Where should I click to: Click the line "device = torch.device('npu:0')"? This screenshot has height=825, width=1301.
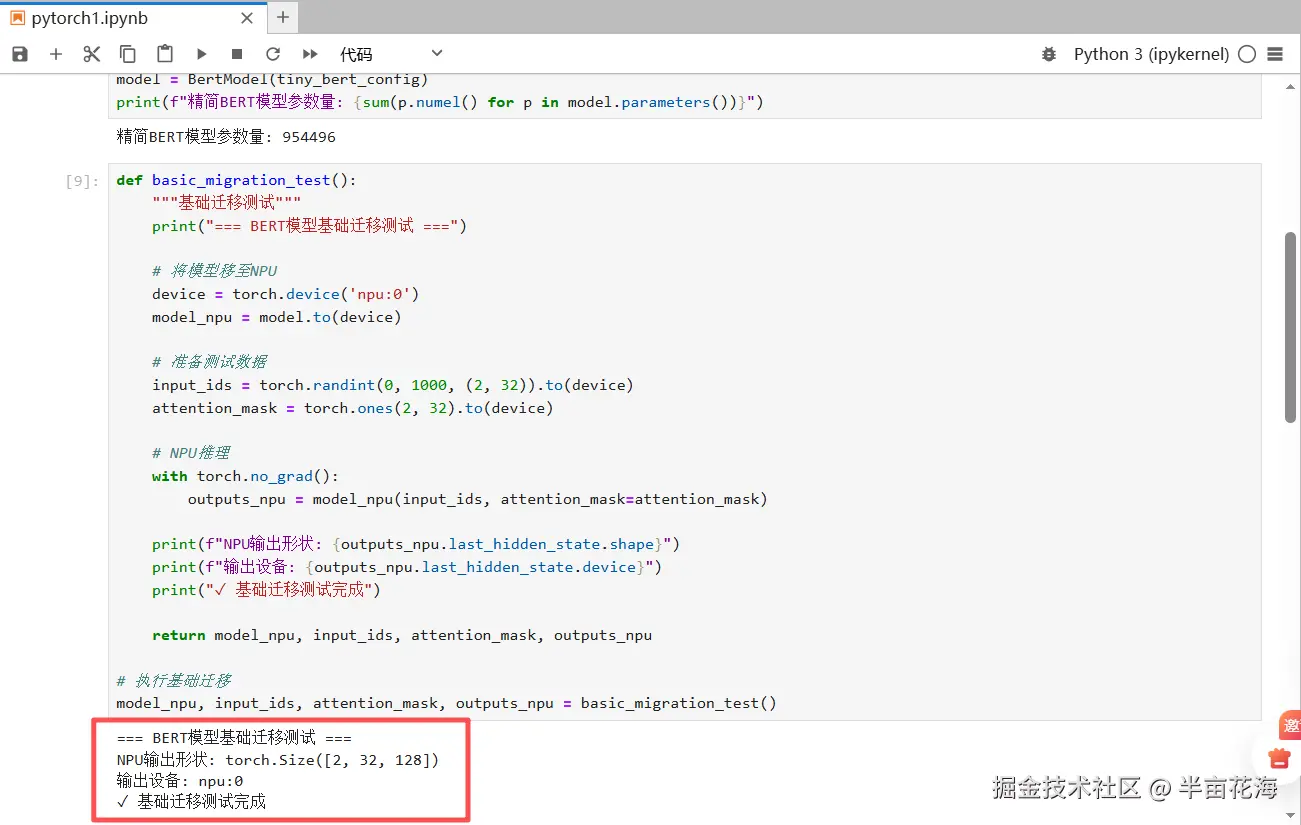pos(285,294)
